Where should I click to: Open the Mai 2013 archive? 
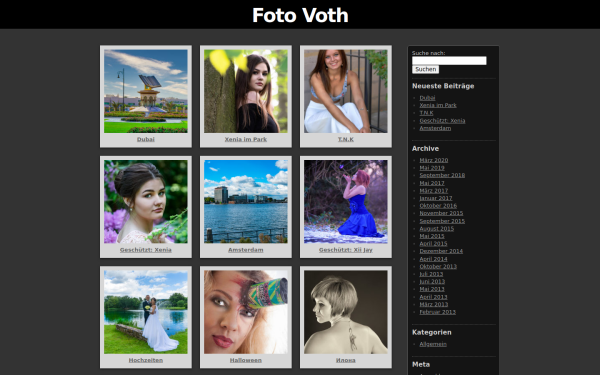(432, 289)
